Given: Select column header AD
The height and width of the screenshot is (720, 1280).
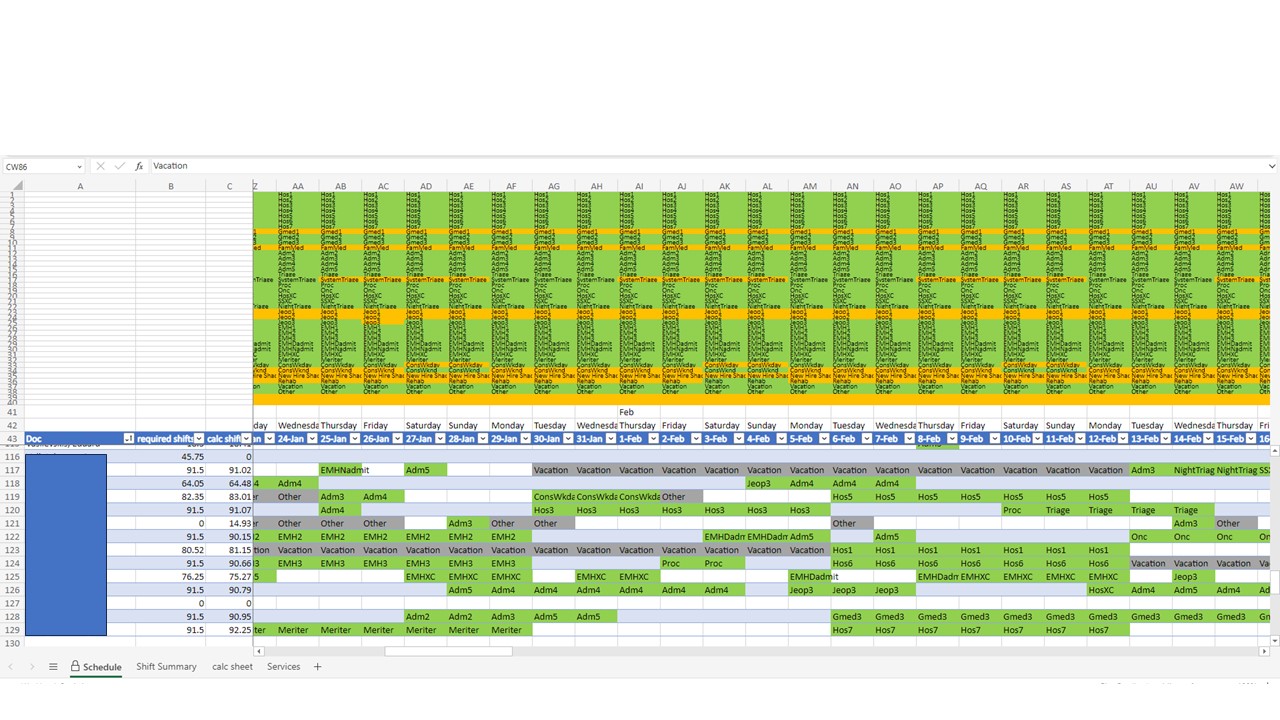Looking at the screenshot, I should (426, 186).
